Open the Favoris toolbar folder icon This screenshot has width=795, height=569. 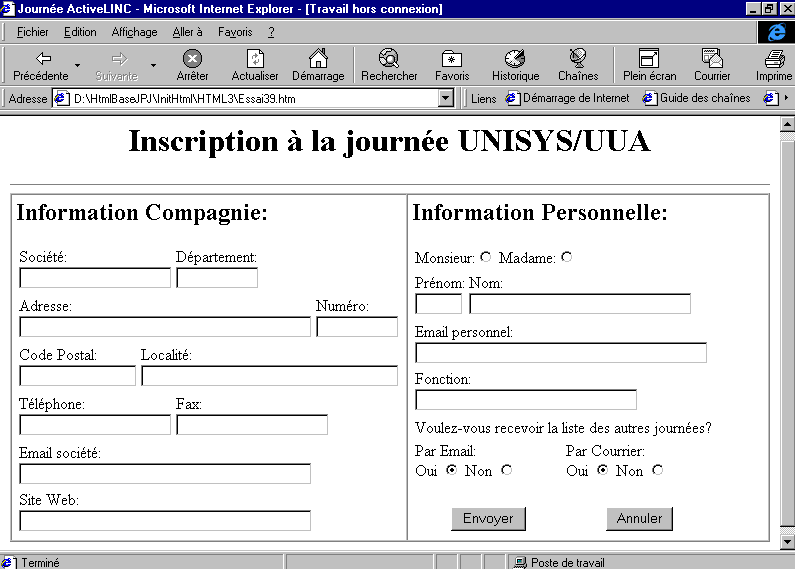click(x=452, y=65)
